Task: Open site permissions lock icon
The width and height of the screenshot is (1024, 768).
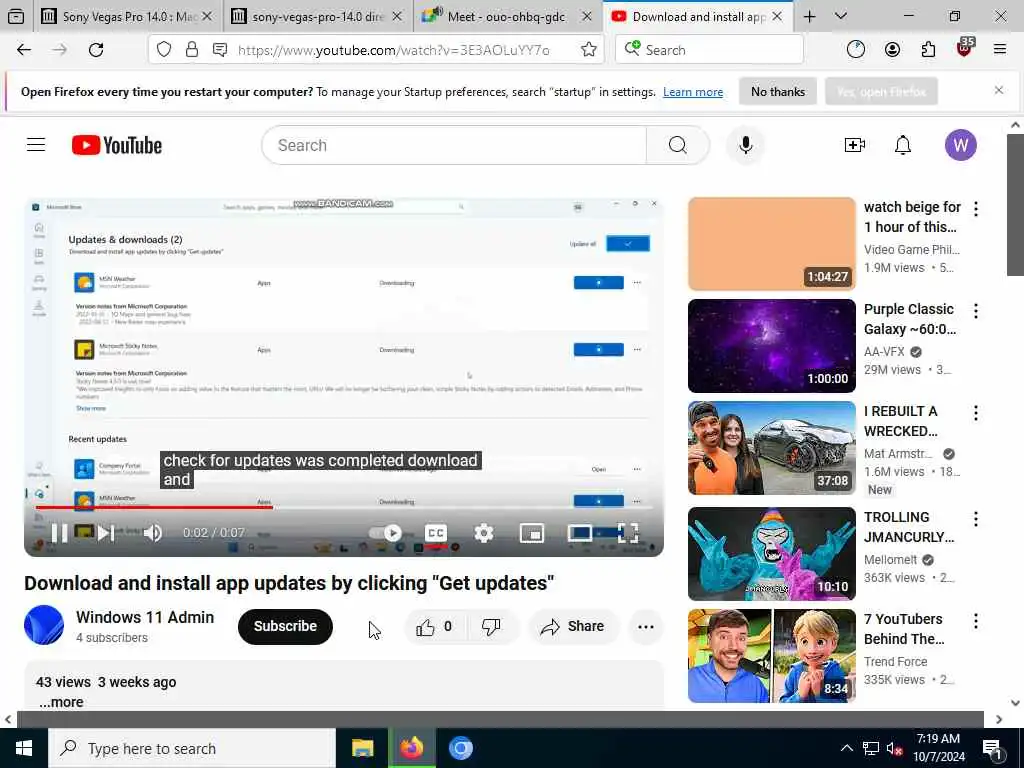Action: [x=191, y=50]
